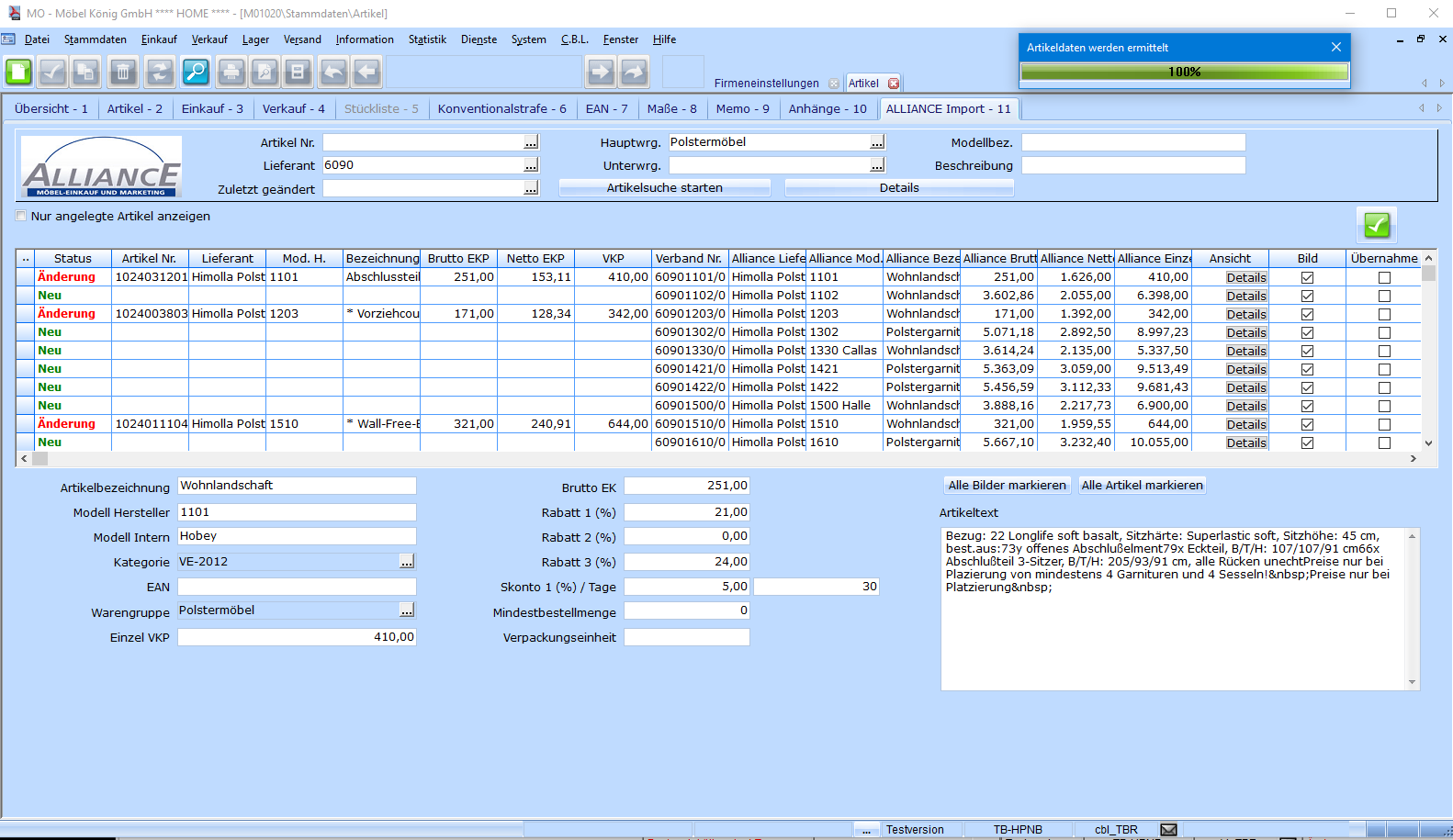Open Warengruppe Polstermöbel lookup button

(407, 610)
